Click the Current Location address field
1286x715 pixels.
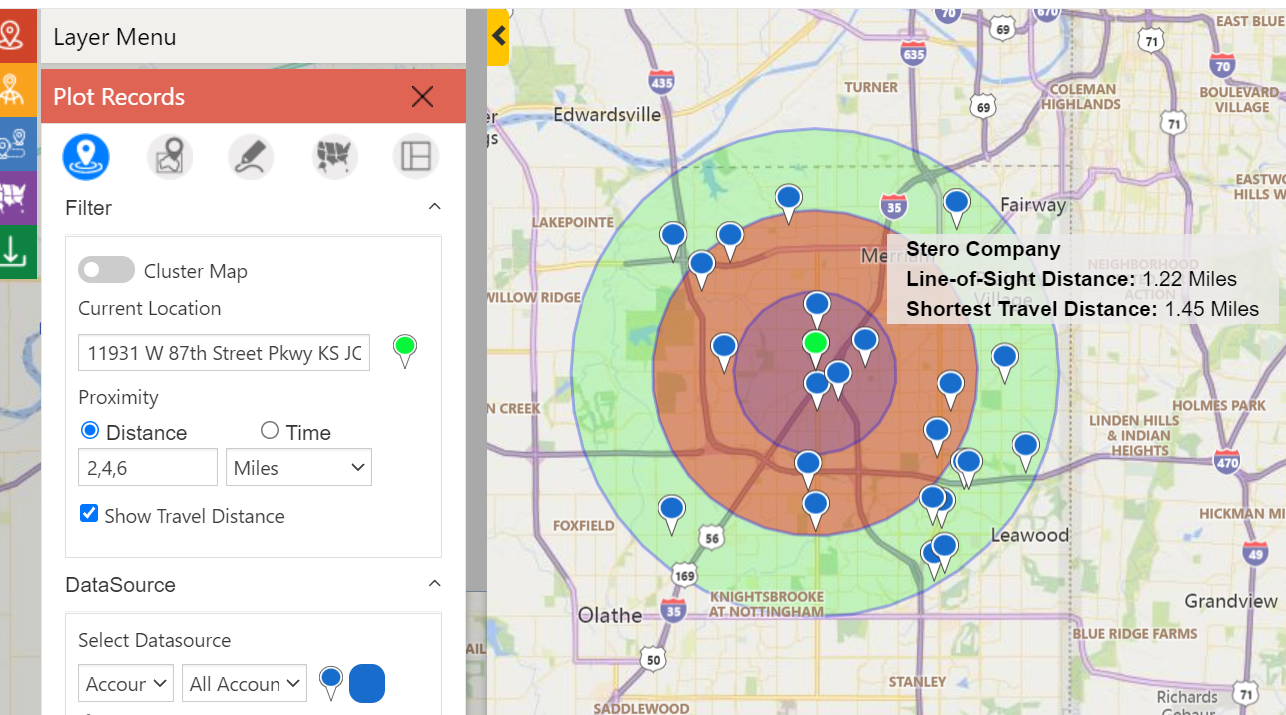(224, 352)
